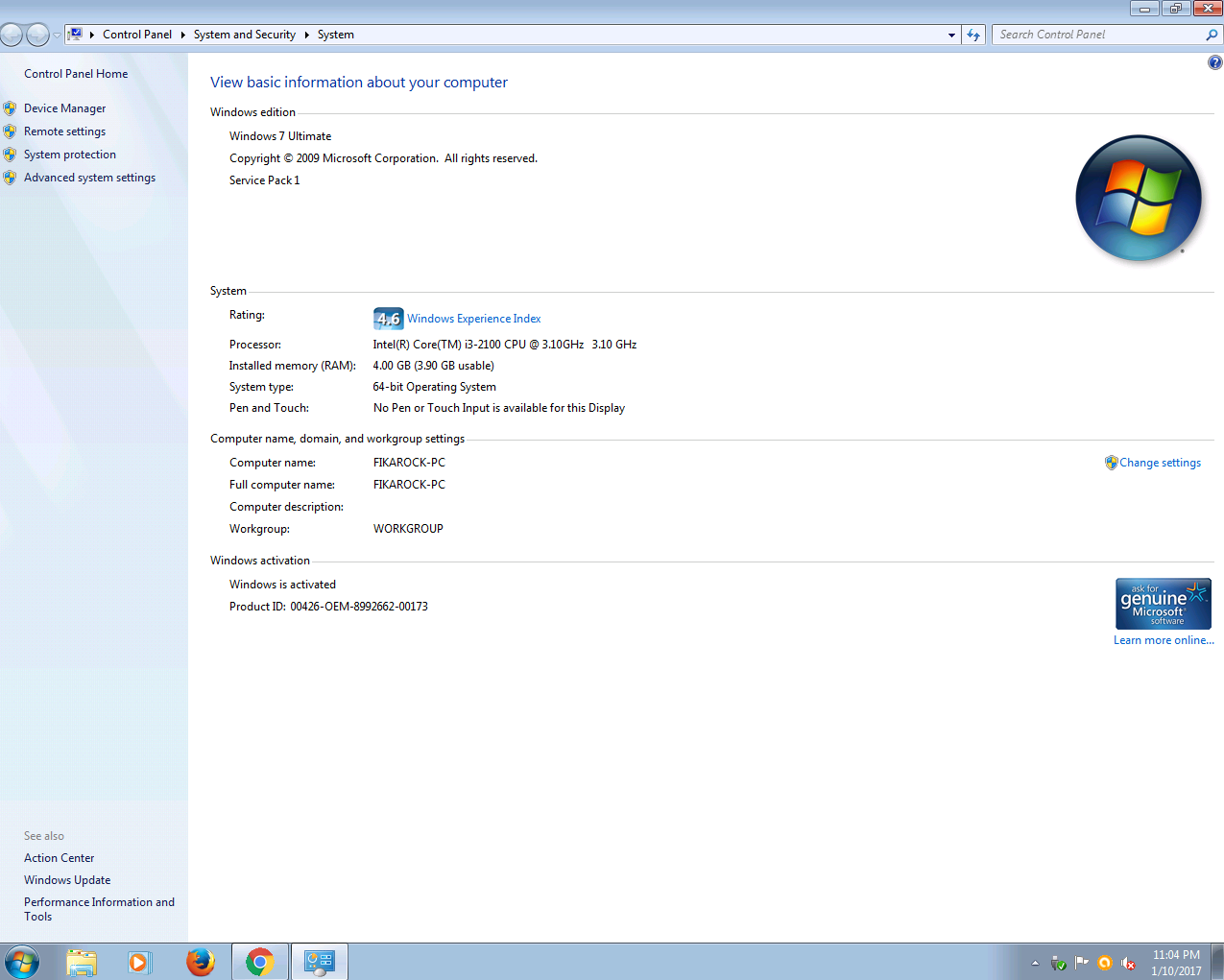Click the shield icon next to Change settings

[1111, 462]
